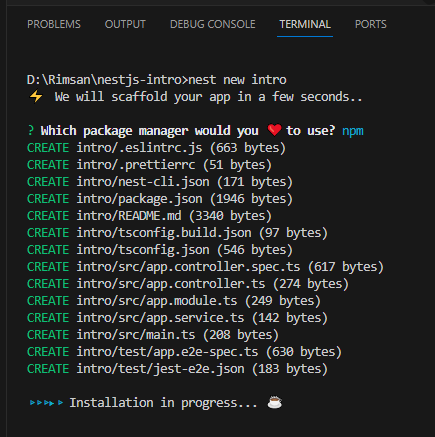Screen dimensions: 435x437
Task: Click intro/.eslintrc.js file path
Action: pyautogui.click(x=139, y=148)
